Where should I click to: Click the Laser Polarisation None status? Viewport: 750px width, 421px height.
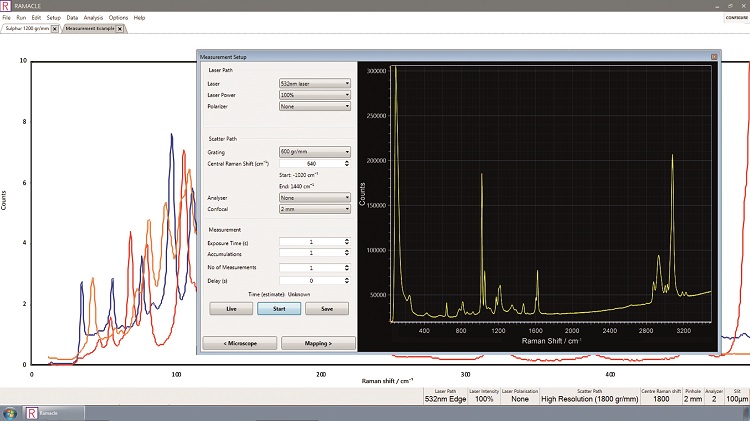pos(520,396)
